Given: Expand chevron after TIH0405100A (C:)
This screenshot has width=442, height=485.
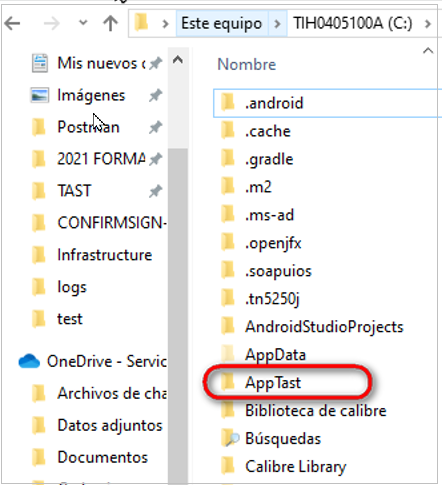Looking at the screenshot, I should [428, 24].
